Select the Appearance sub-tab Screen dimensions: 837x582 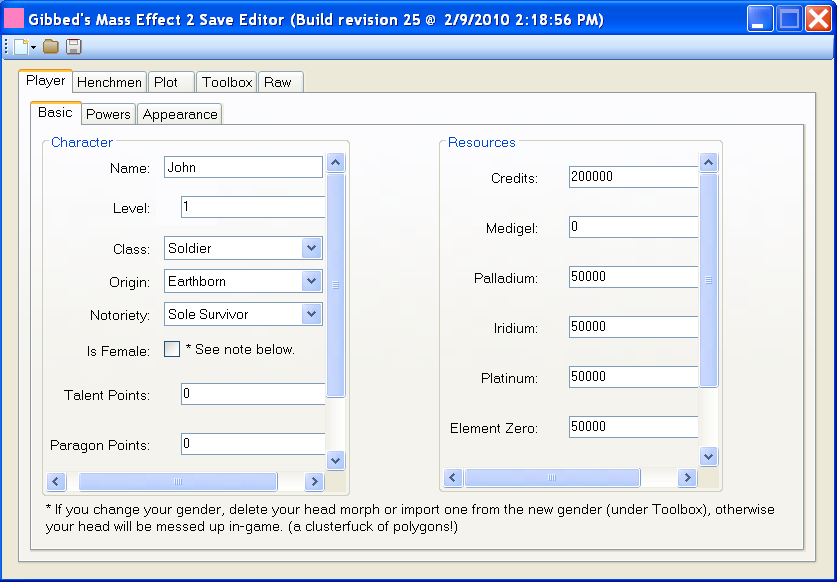180,114
